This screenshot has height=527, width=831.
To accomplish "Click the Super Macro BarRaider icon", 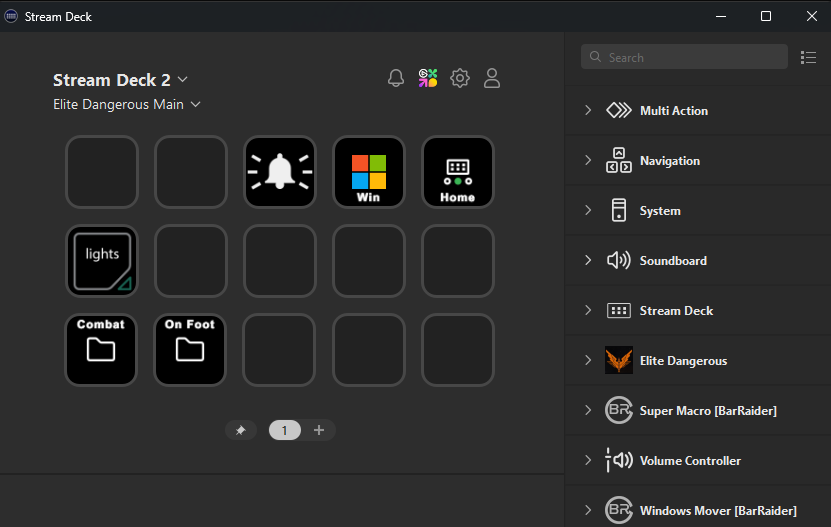I will 618,410.
